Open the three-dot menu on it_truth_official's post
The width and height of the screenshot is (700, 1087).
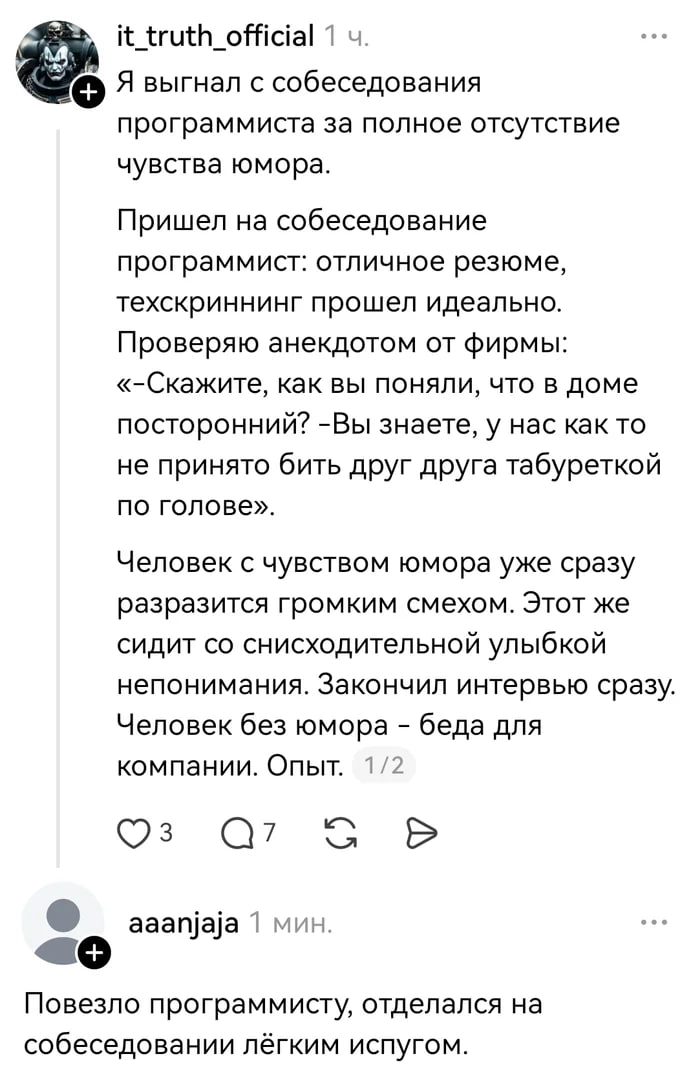tap(654, 37)
